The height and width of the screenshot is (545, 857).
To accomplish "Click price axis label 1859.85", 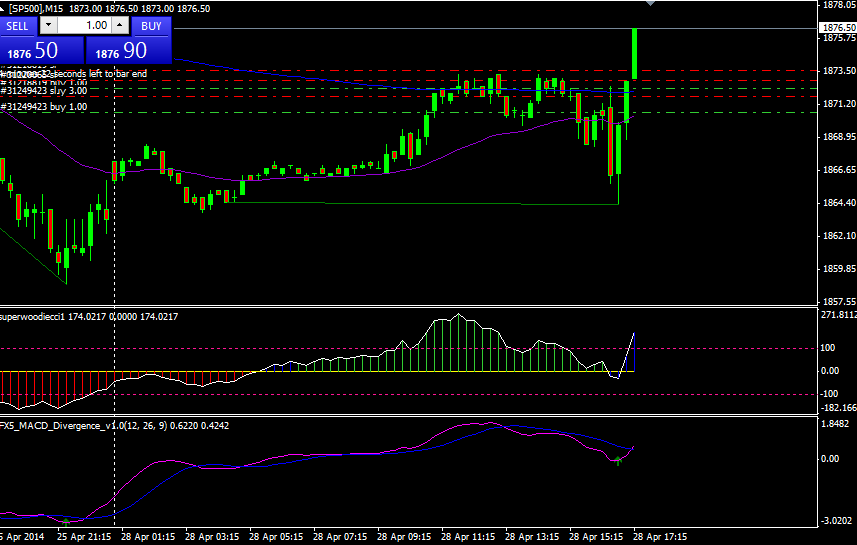I will pos(838,269).
